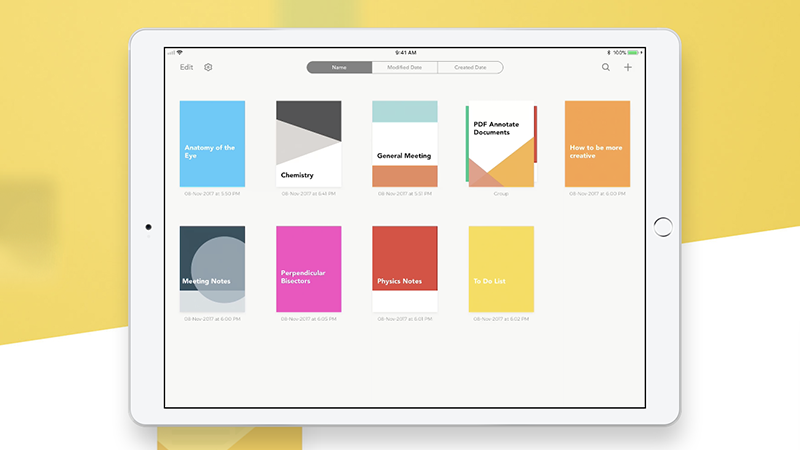Image resolution: width=800 pixels, height=450 pixels.
Task: Open the General Meeting notebook
Action: (x=405, y=144)
